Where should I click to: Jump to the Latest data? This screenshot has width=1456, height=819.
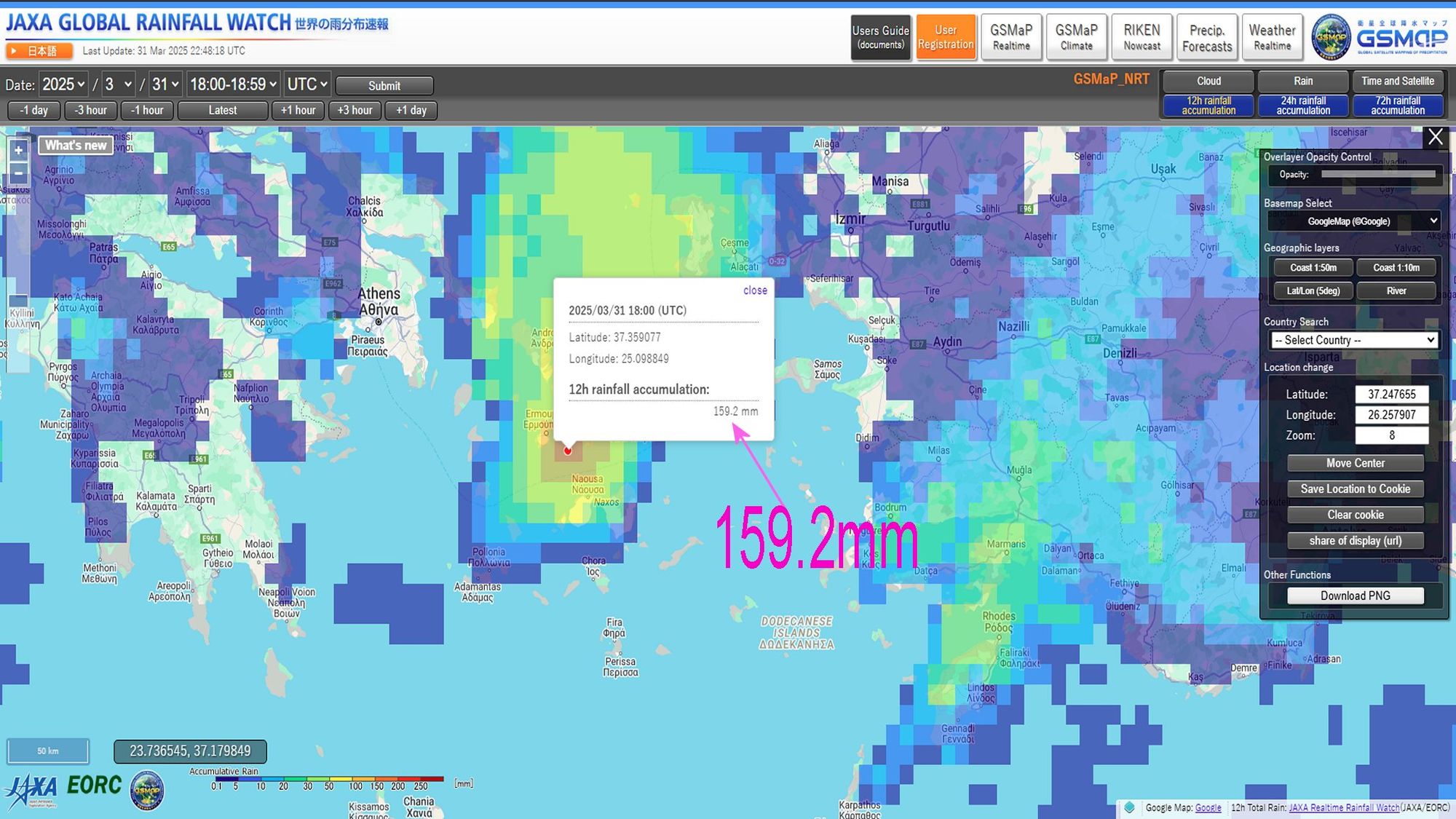pos(223,111)
